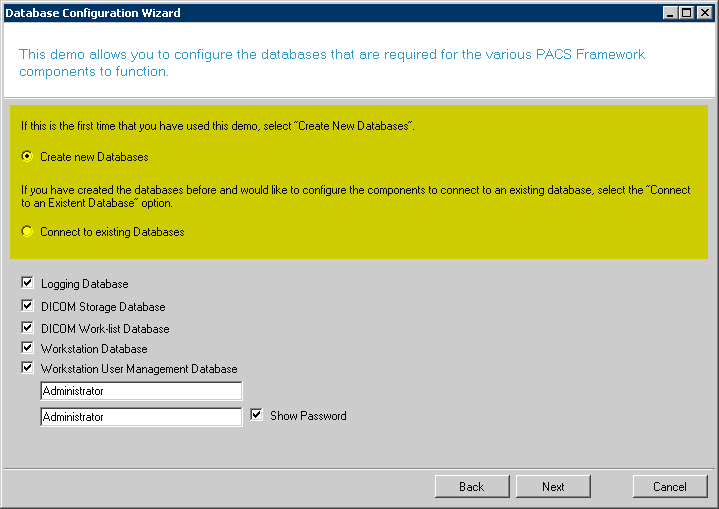Select the Create new Databases radio button

[x=27, y=157]
